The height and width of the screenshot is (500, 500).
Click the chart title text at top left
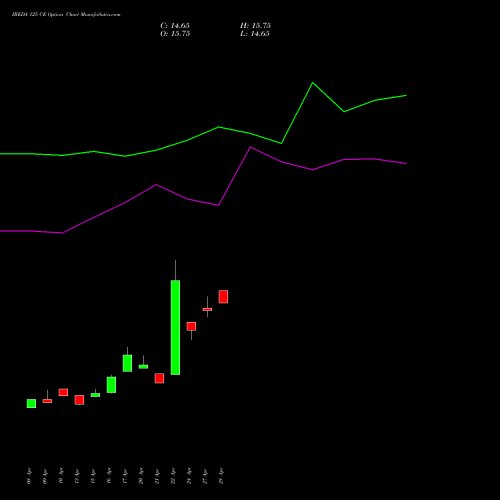(x=66, y=15)
